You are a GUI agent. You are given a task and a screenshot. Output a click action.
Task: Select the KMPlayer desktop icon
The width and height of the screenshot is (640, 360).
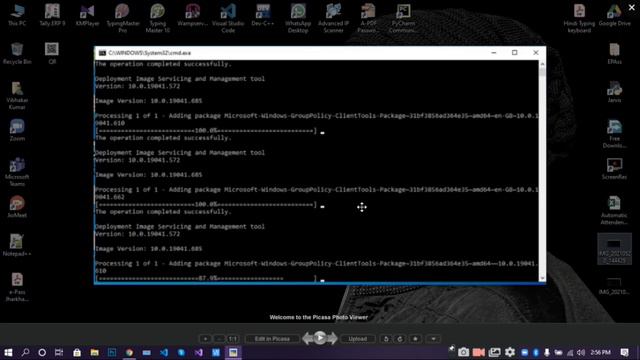point(87,16)
